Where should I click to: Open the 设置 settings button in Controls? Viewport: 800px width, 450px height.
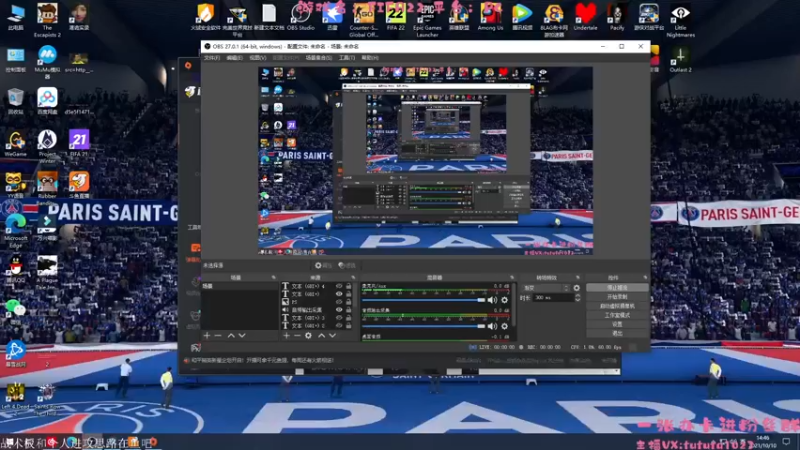(617, 324)
